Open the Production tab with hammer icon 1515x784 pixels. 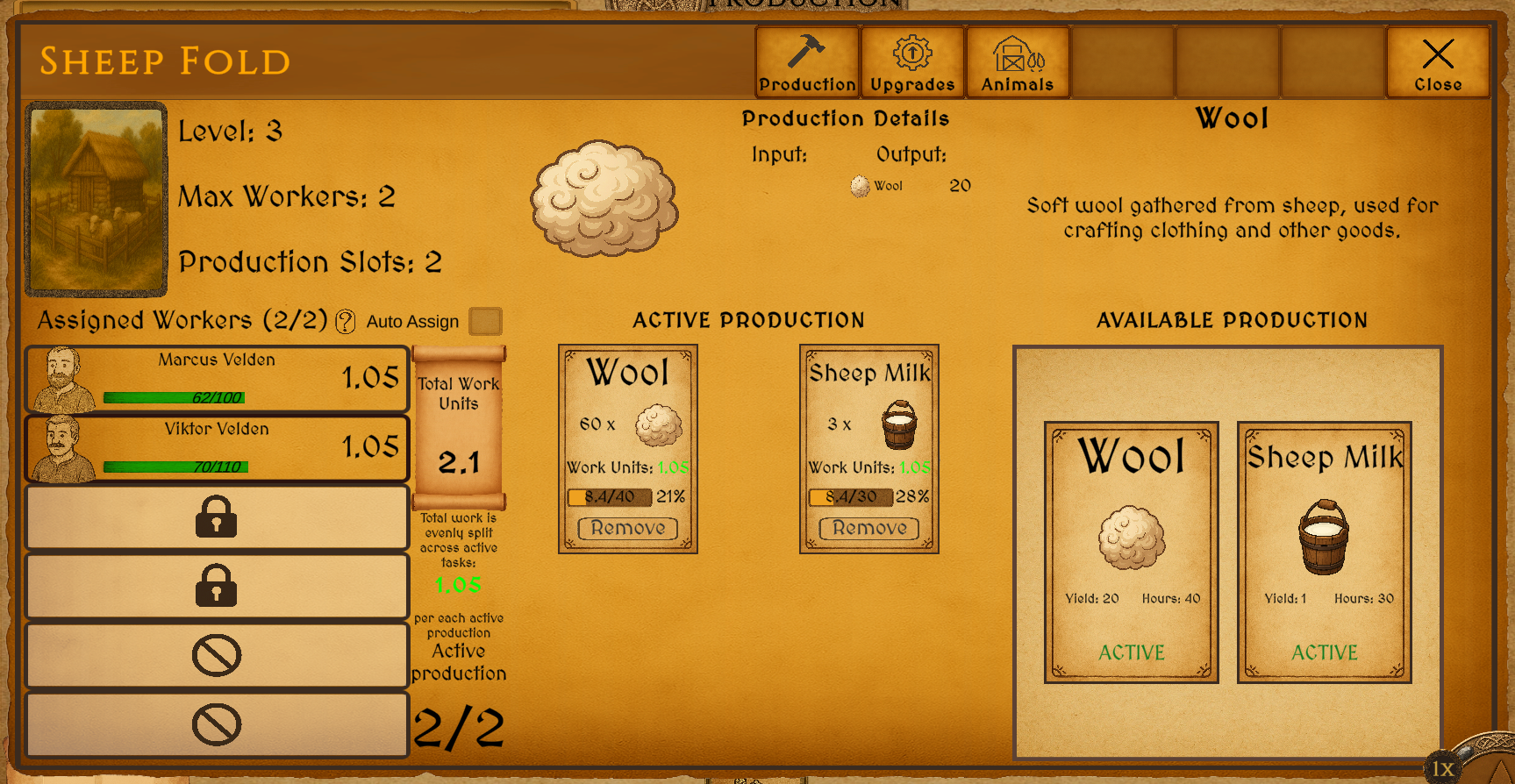pyautogui.click(x=807, y=61)
